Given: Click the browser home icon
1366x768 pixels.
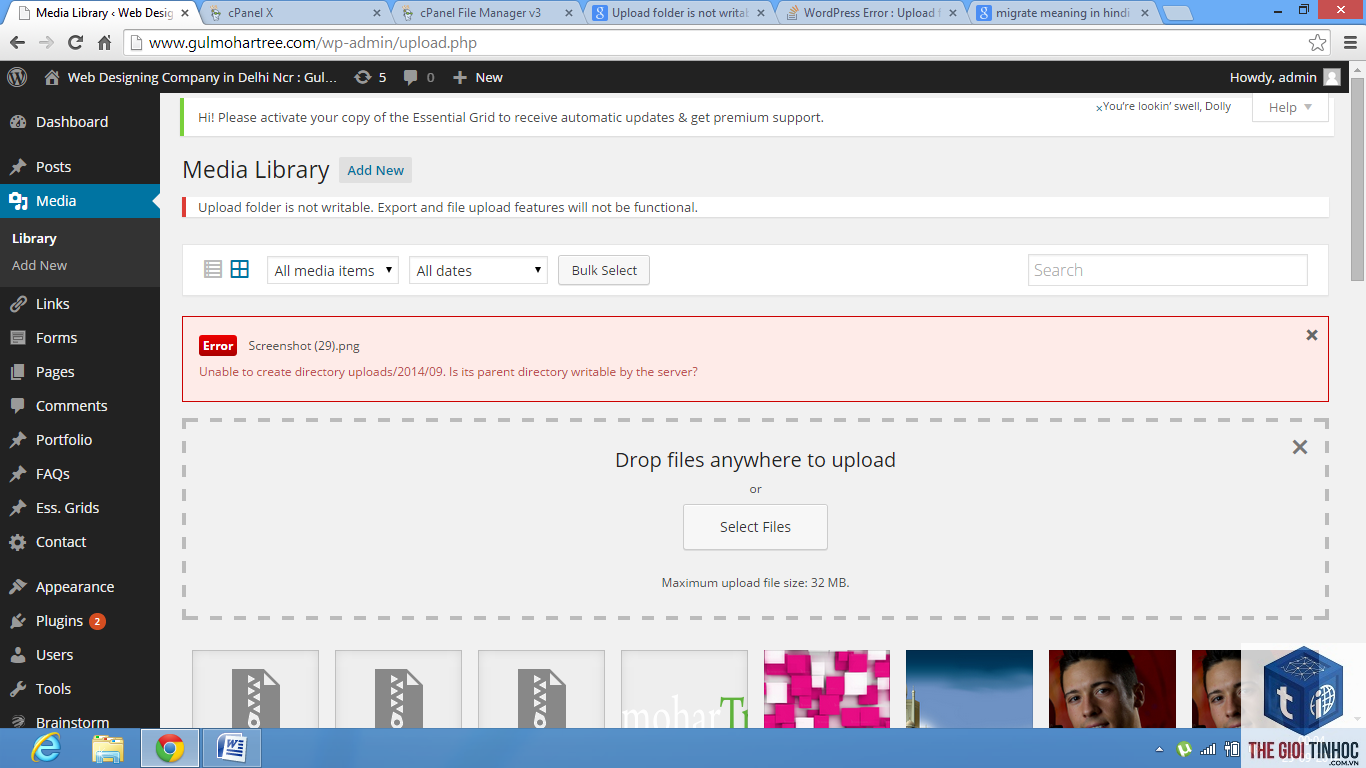Looking at the screenshot, I should point(104,43).
